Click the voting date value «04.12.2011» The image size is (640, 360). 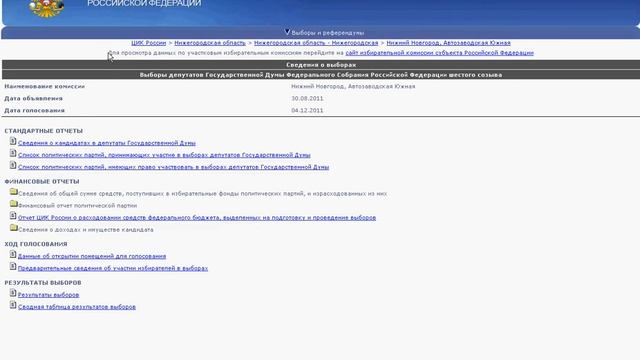(x=307, y=111)
